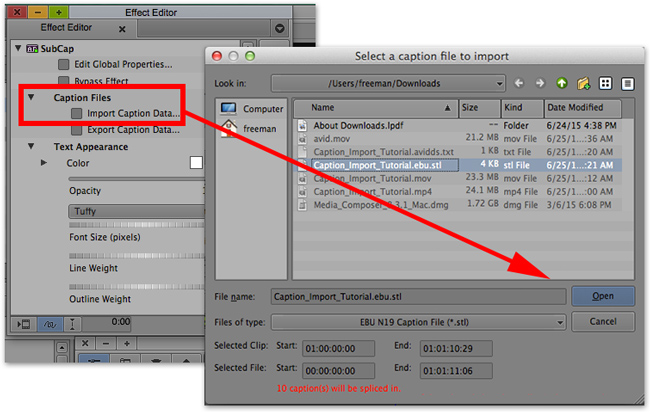This screenshot has width=650, height=412.
Task: Collapse the SubCap effect tree
Action: (x=18, y=48)
